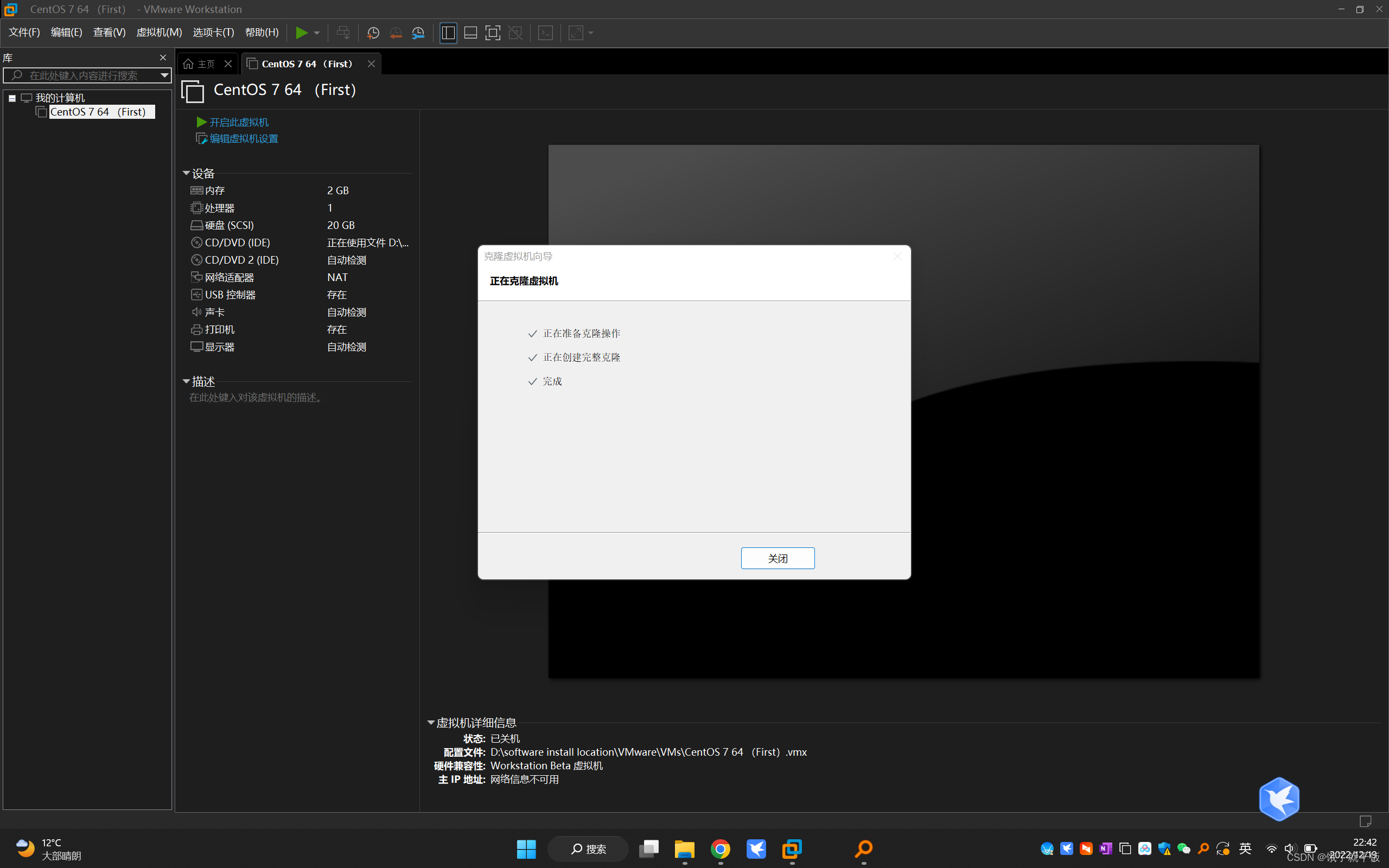Open the snapshot manager wrench icon

418,33
